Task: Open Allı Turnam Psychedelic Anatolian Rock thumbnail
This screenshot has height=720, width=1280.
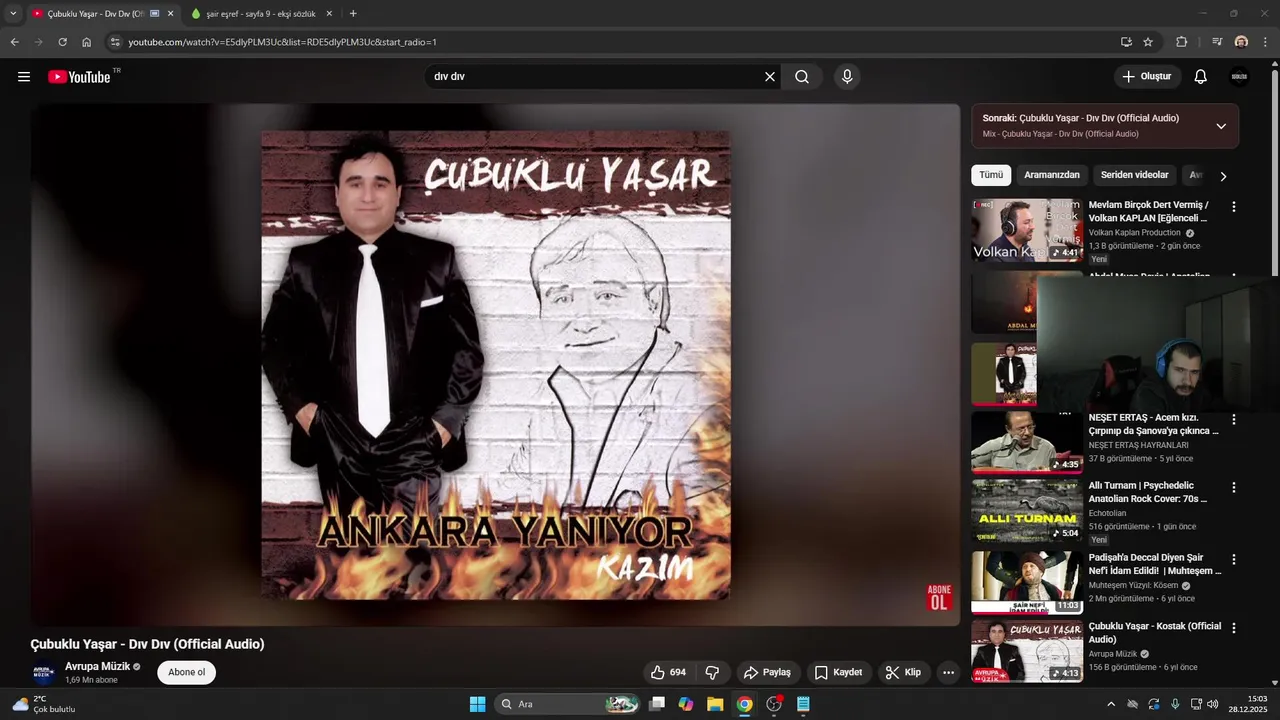Action: point(1027,511)
